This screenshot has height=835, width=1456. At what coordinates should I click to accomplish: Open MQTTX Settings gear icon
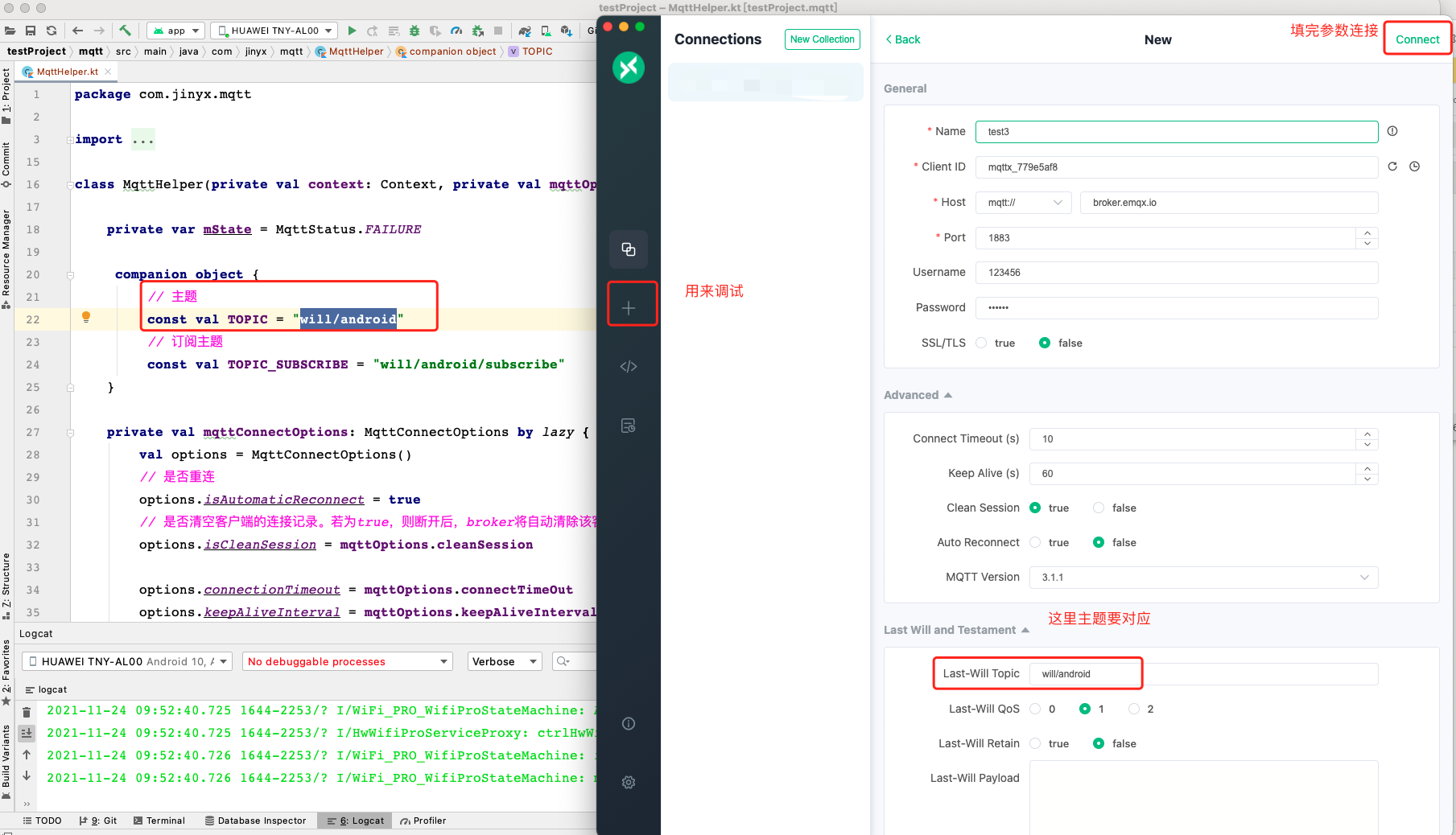click(x=629, y=782)
